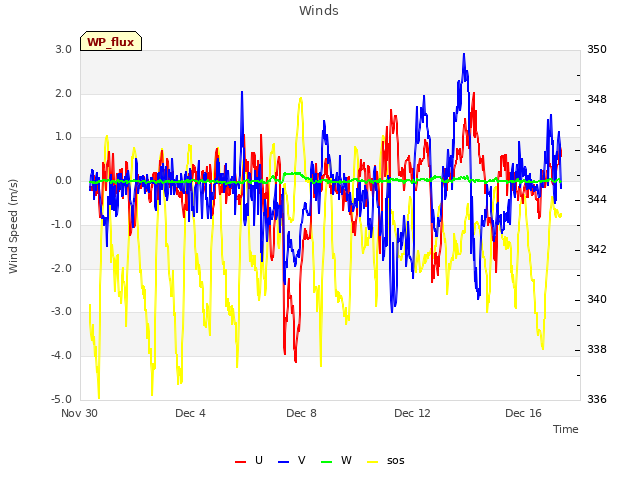The image size is (640, 480).
Task: Click the blue V peak near 3.0
Action: [x=464, y=54]
